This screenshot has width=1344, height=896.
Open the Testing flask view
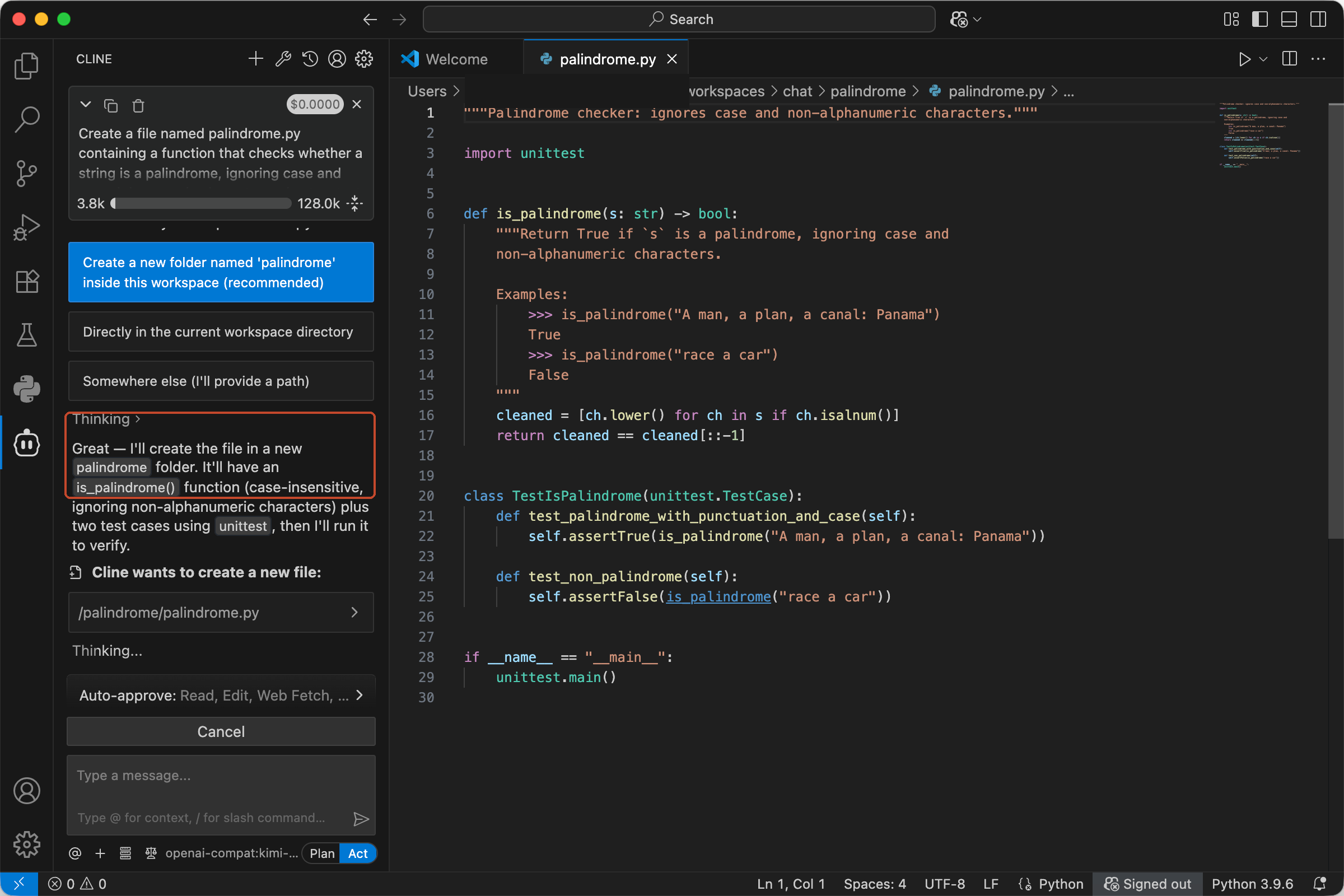[x=26, y=335]
